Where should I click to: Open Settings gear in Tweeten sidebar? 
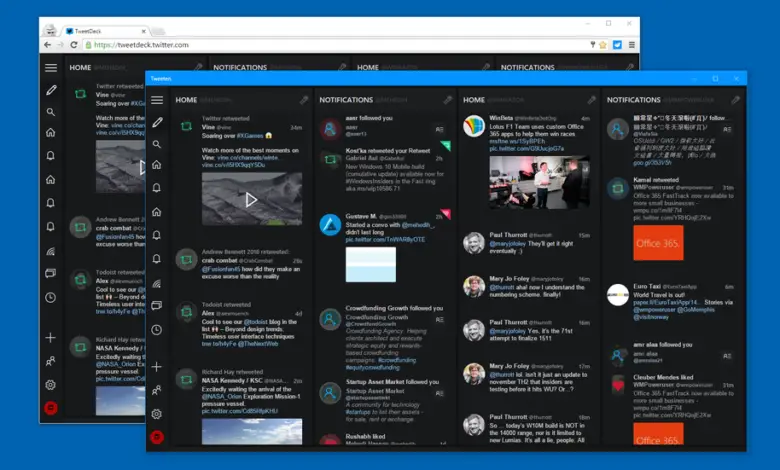(x=157, y=414)
